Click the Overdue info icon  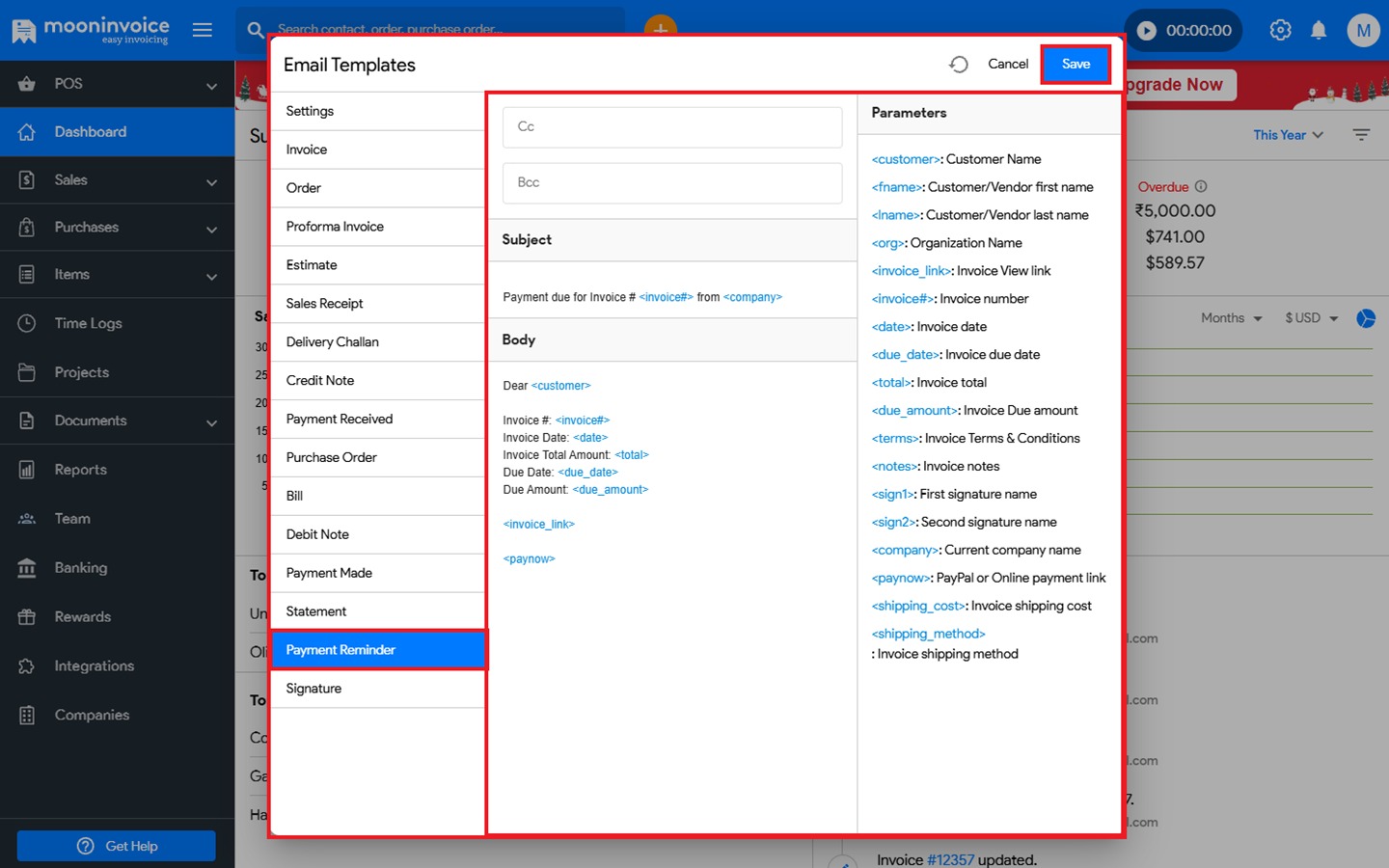pos(1201,187)
